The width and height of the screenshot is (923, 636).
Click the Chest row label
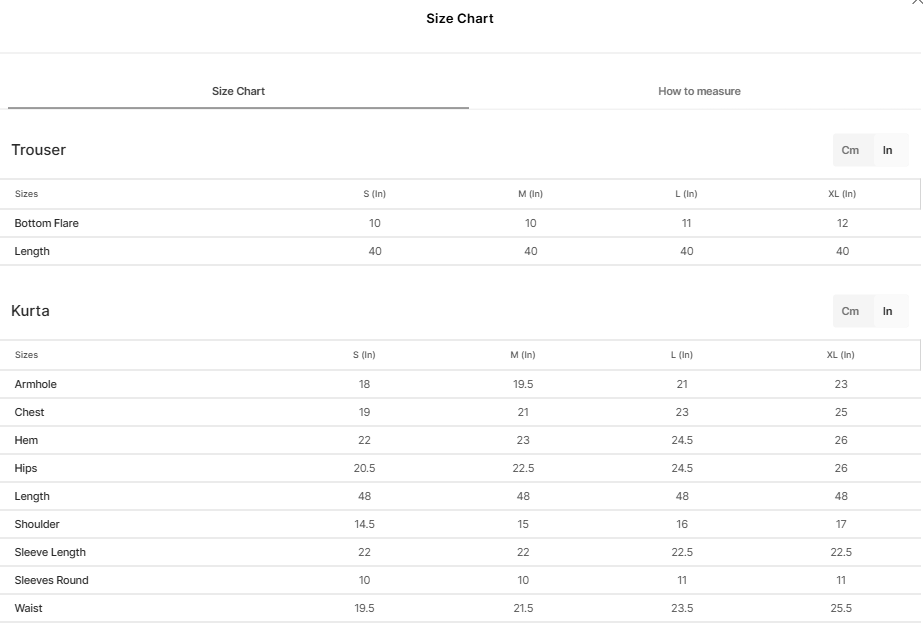tap(29, 412)
